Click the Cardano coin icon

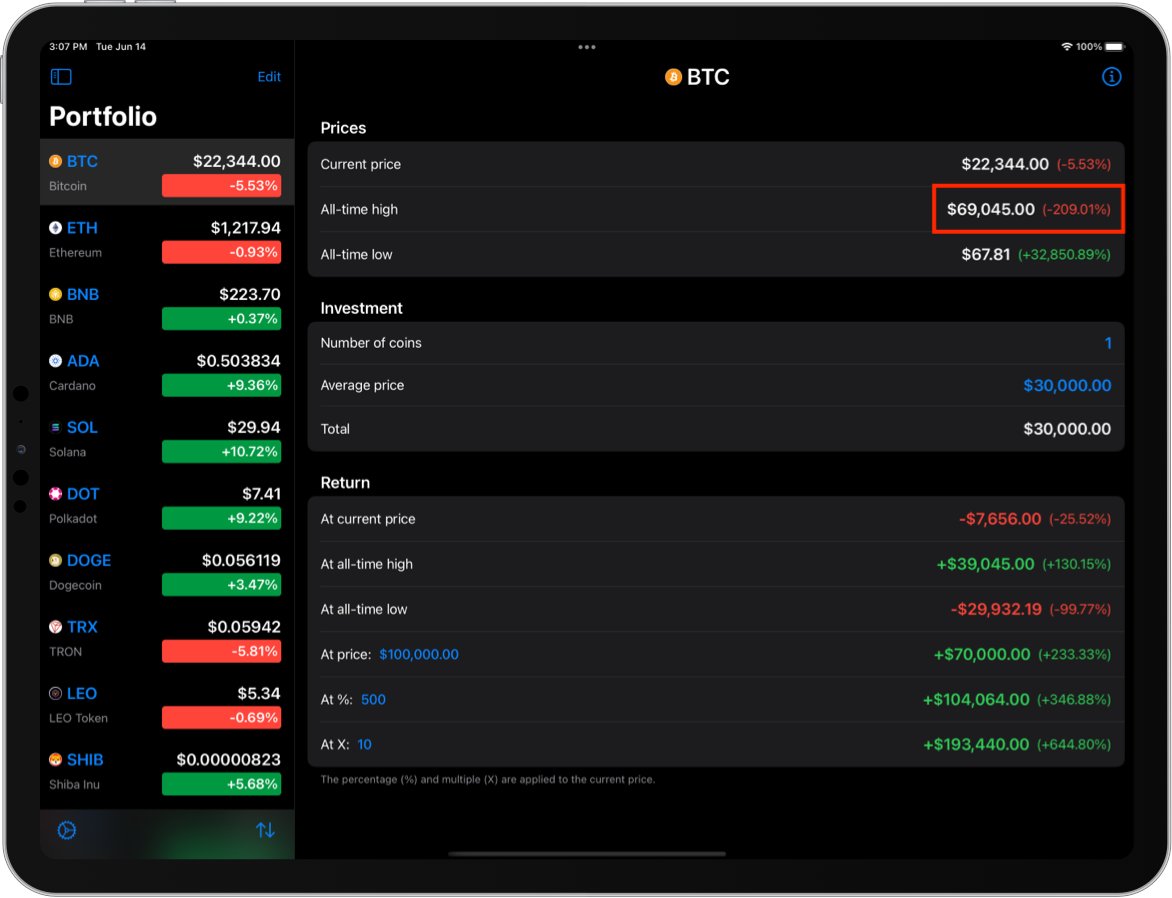click(55, 361)
